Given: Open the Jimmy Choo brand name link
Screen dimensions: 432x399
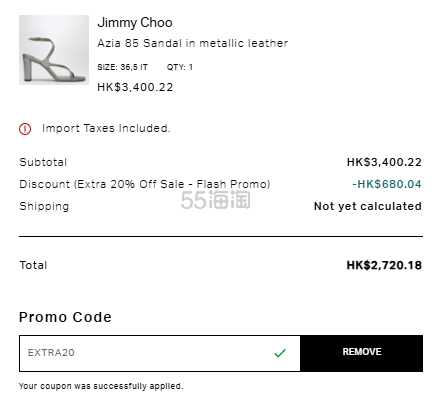Looking at the screenshot, I should tap(135, 23).
